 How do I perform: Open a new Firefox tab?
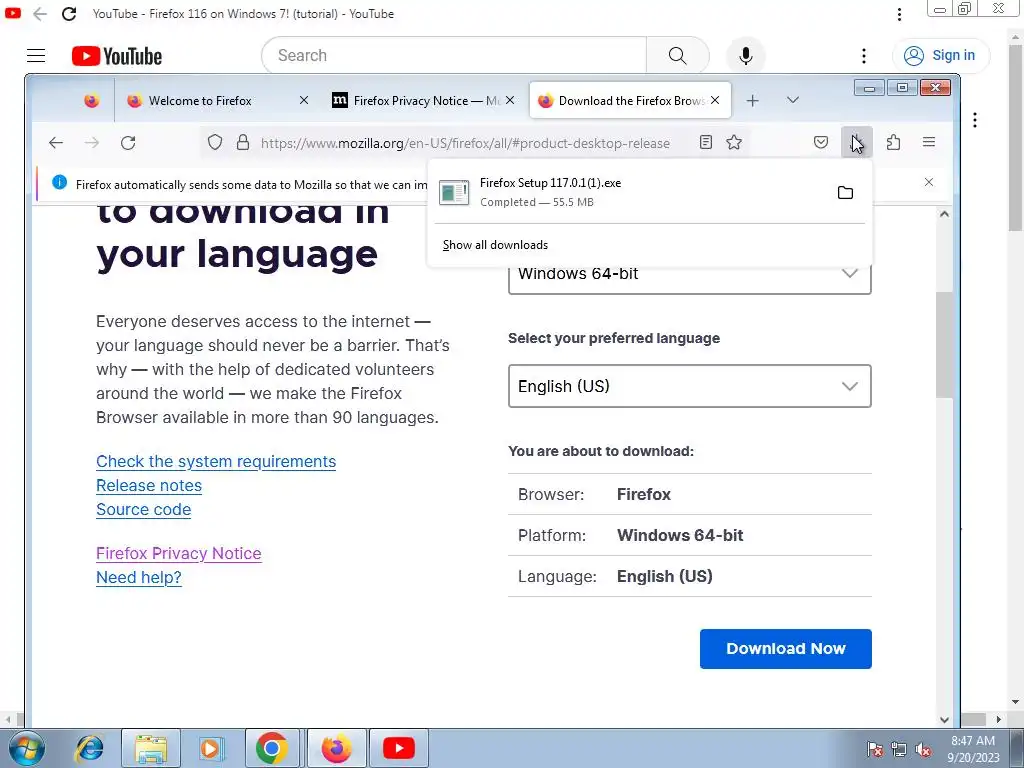pyautogui.click(x=752, y=101)
